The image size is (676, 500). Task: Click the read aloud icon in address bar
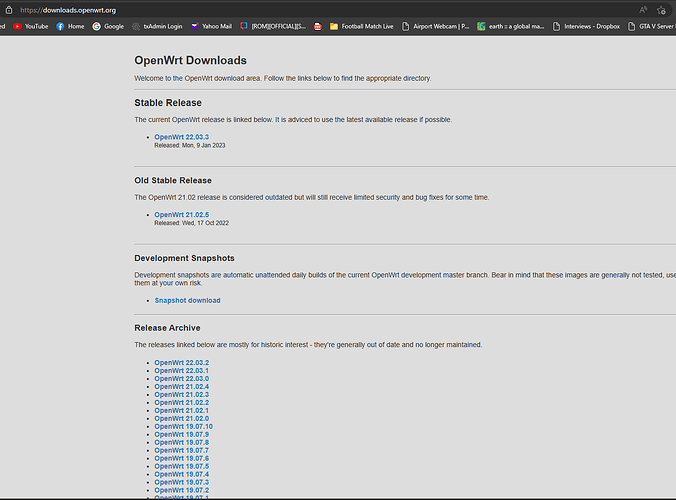643,10
